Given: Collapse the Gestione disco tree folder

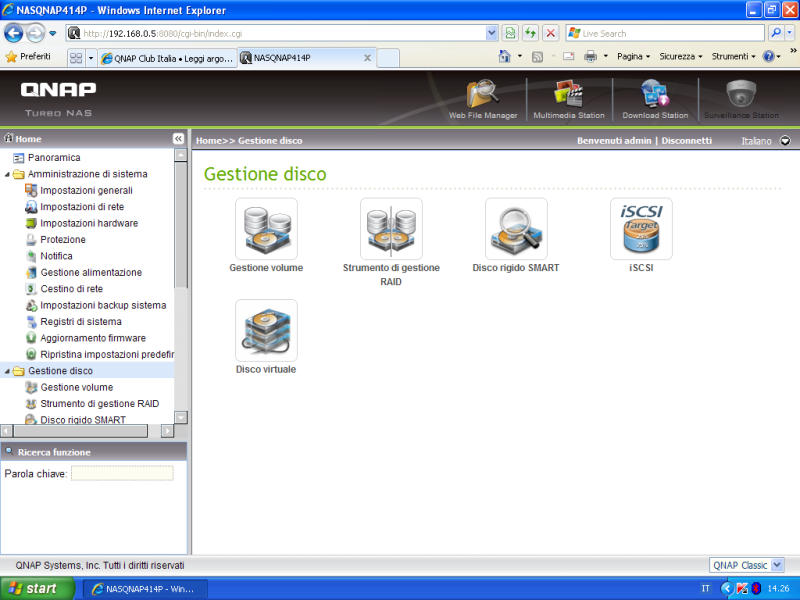Looking at the screenshot, I should (8, 371).
